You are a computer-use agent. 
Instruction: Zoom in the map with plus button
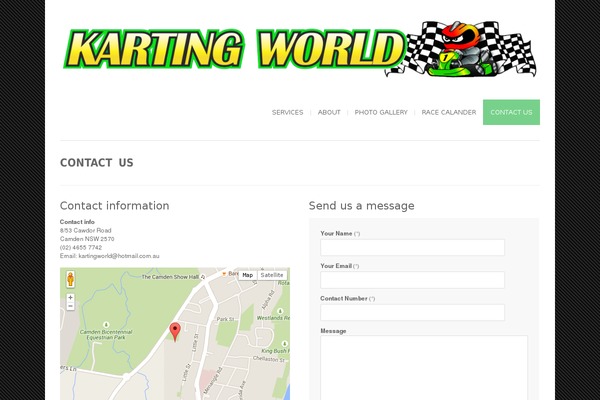(70, 297)
